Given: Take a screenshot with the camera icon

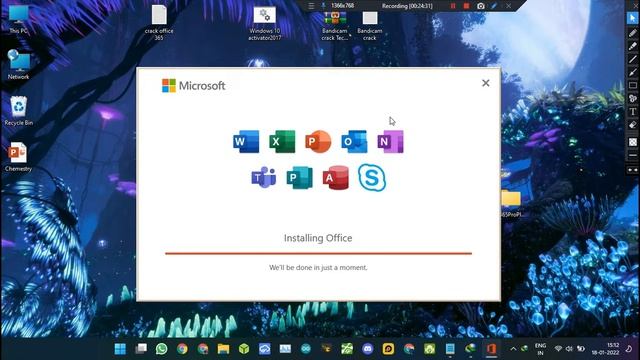Looking at the screenshot, I should [x=481, y=6].
